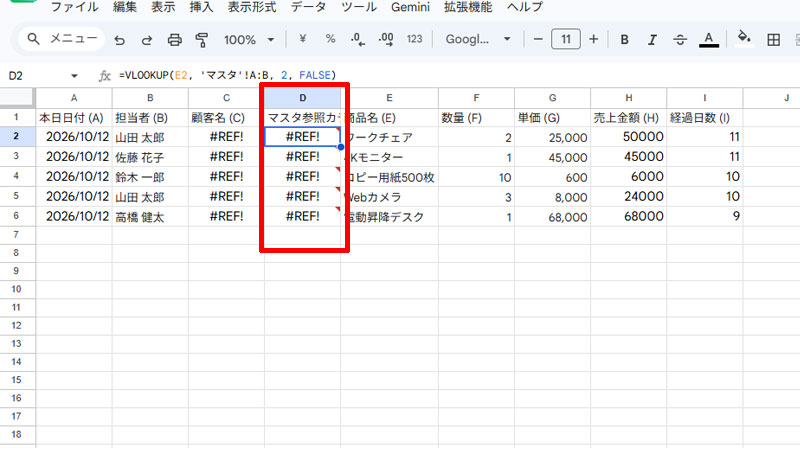Click unit price cell 600
Viewport: 800px width, 450px height.
553,177
